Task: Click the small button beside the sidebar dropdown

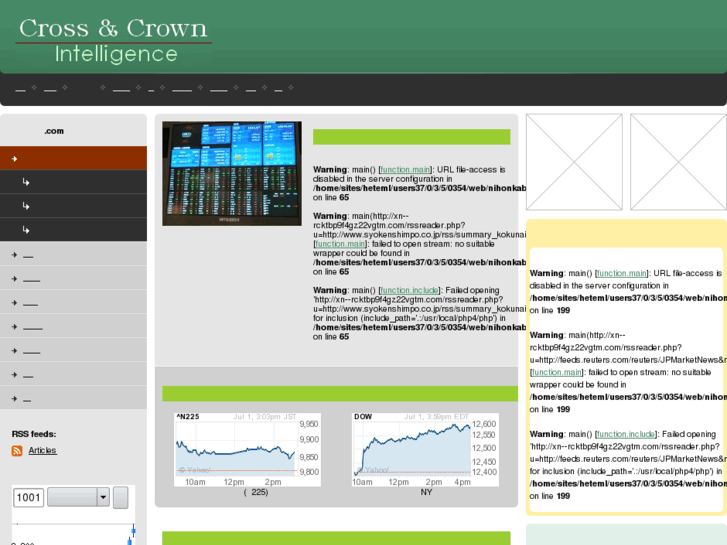Action: click(x=121, y=497)
